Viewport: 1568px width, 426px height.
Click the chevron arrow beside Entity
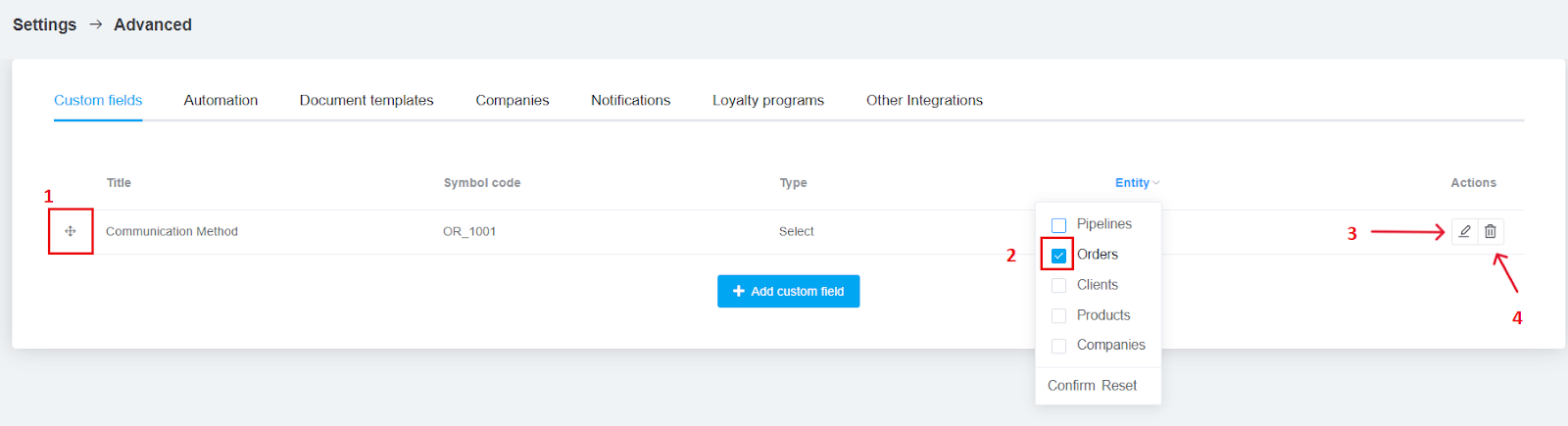tap(1156, 183)
